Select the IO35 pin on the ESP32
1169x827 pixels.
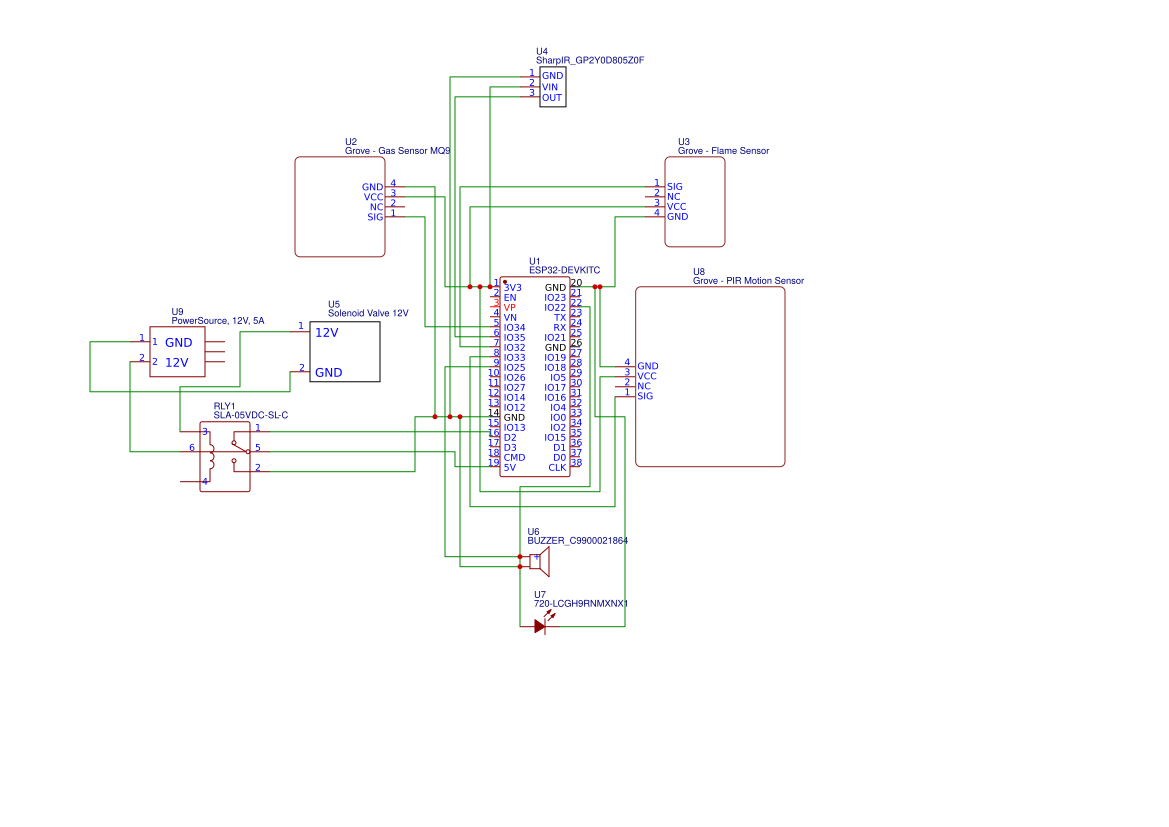(514, 338)
